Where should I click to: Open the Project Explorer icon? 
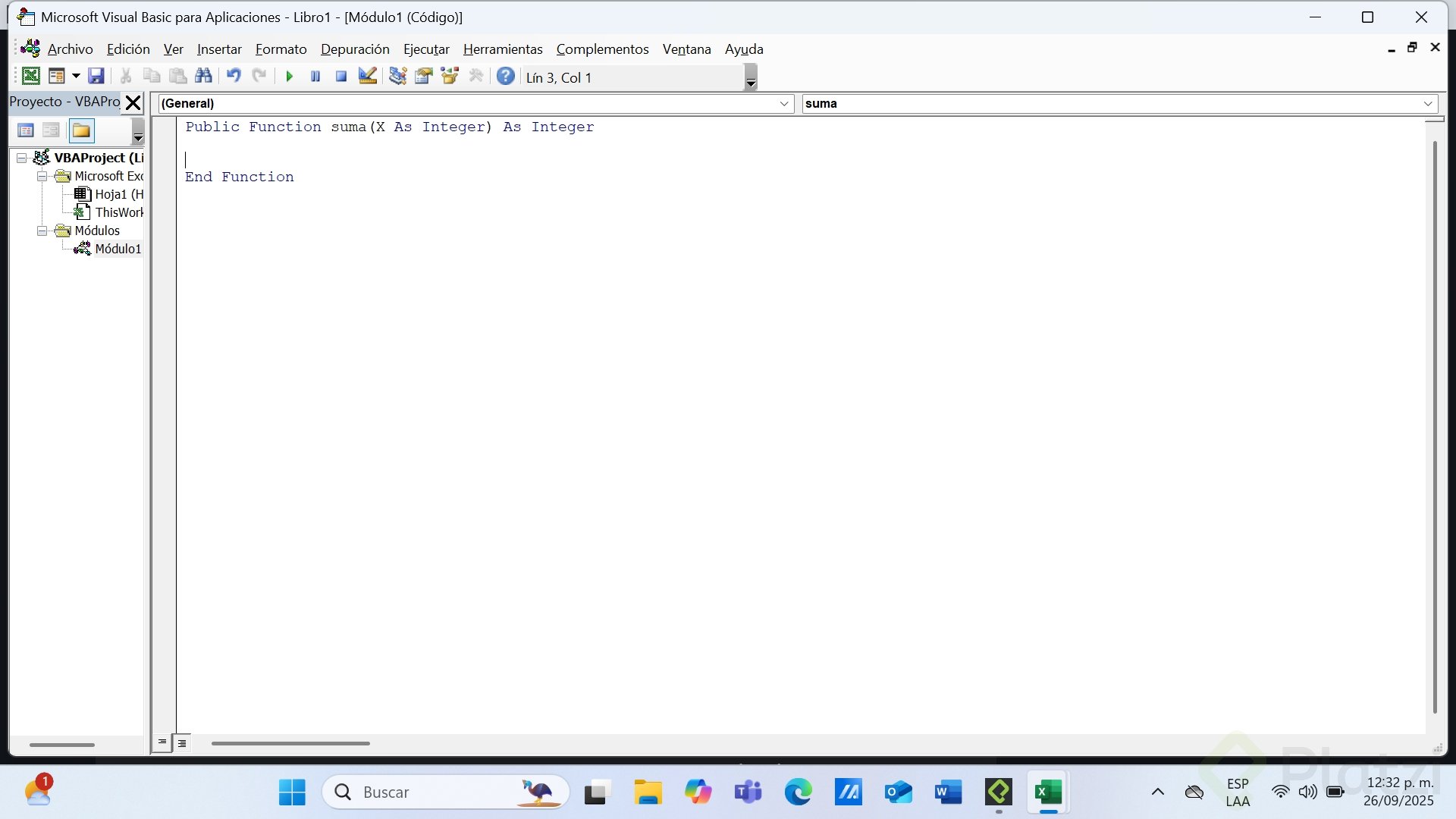(397, 76)
